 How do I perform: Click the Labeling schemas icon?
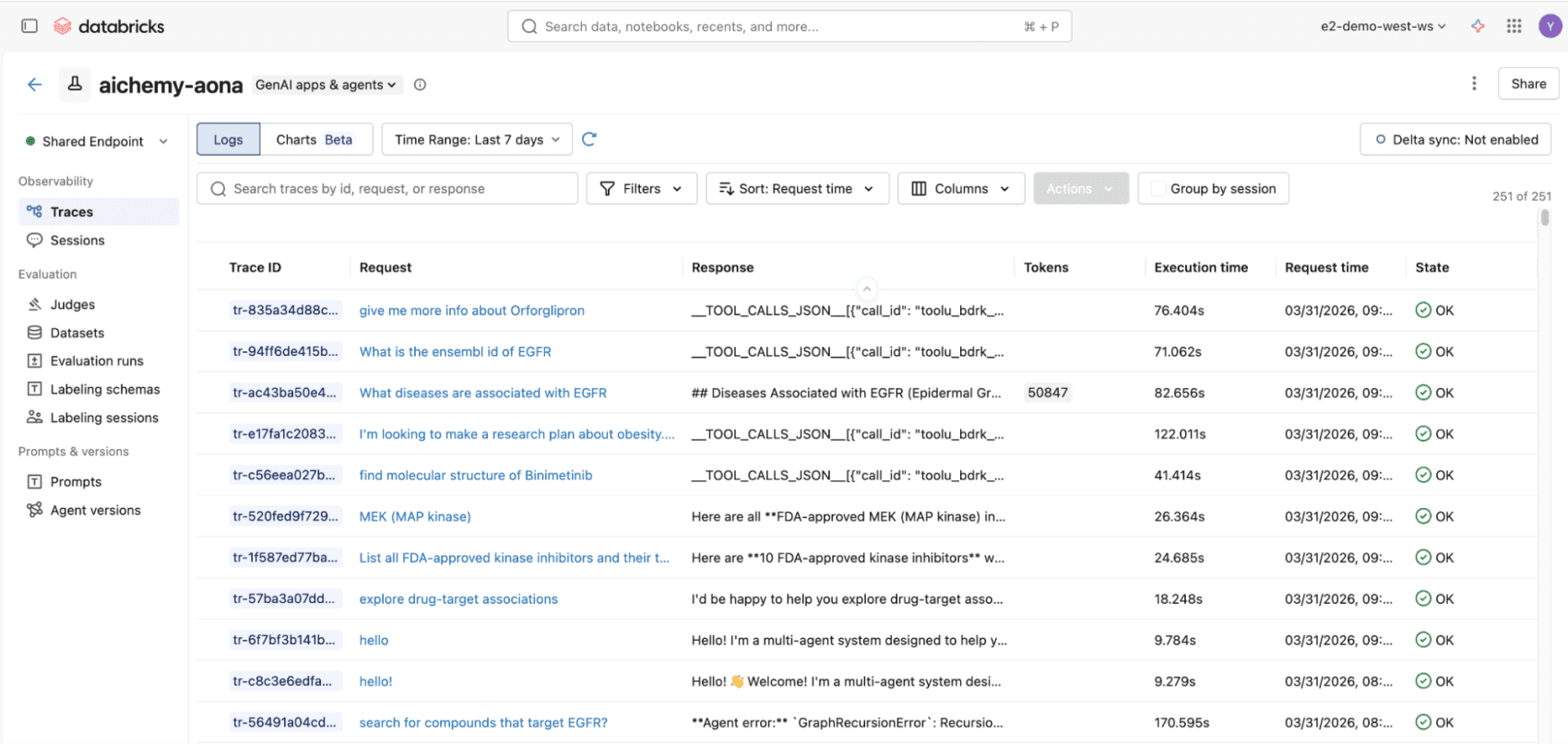click(35, 389)
